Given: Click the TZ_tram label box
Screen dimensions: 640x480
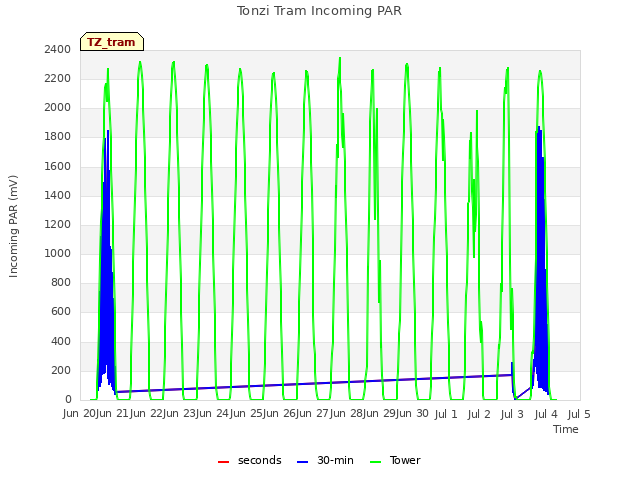Looking at the screenshot, I should (x=112, y=42).
